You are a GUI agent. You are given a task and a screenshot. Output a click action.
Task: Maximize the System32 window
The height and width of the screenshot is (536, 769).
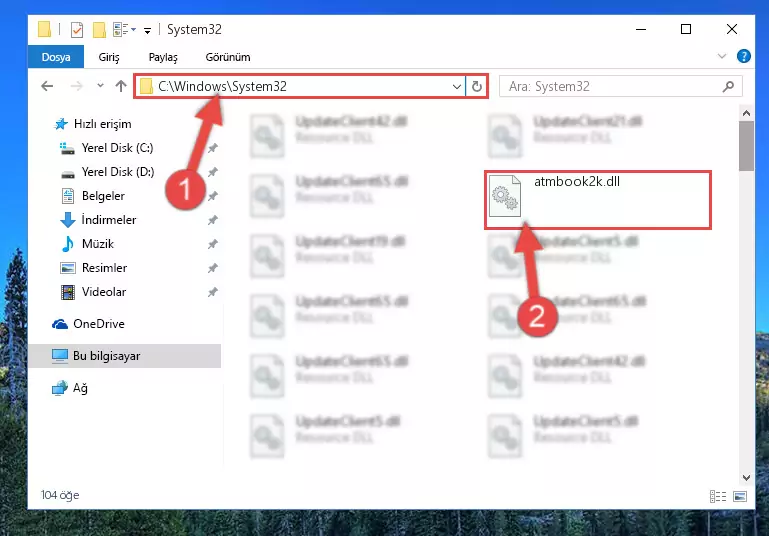(686, 29)
